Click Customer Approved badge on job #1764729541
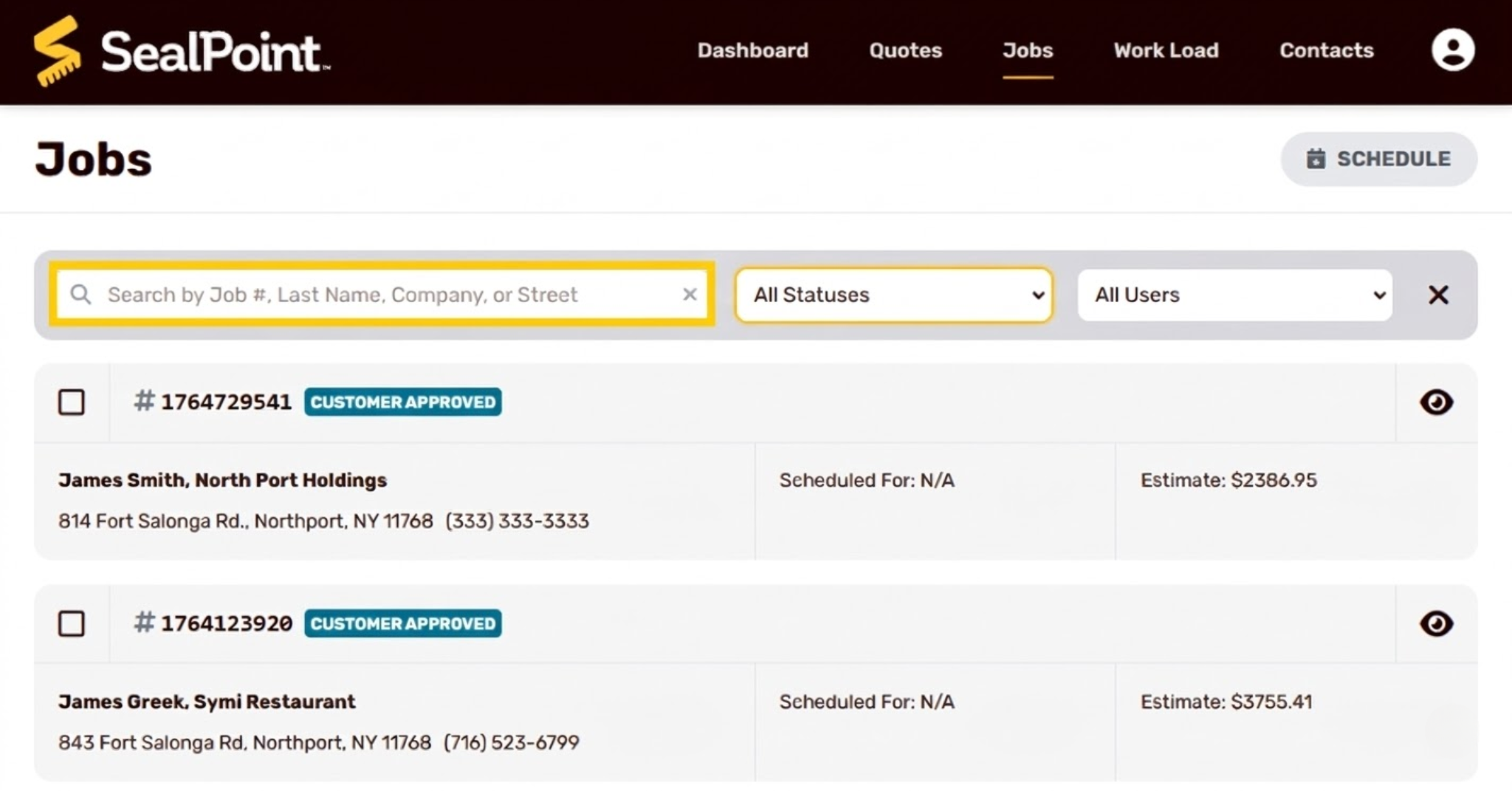The image size is (1512, 791). point(403,402)
